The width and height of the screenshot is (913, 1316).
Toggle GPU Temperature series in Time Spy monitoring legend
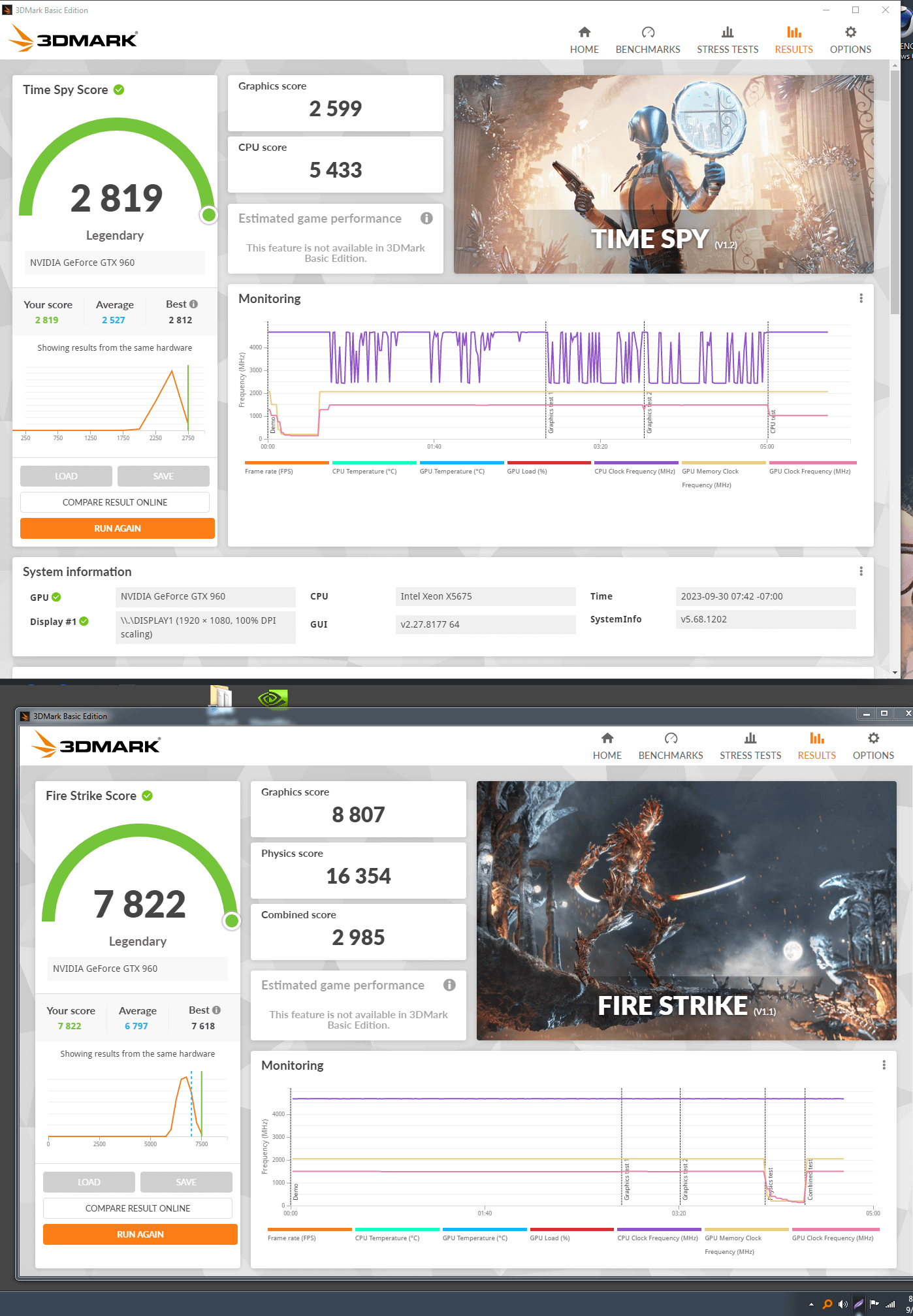coord(462,468)
